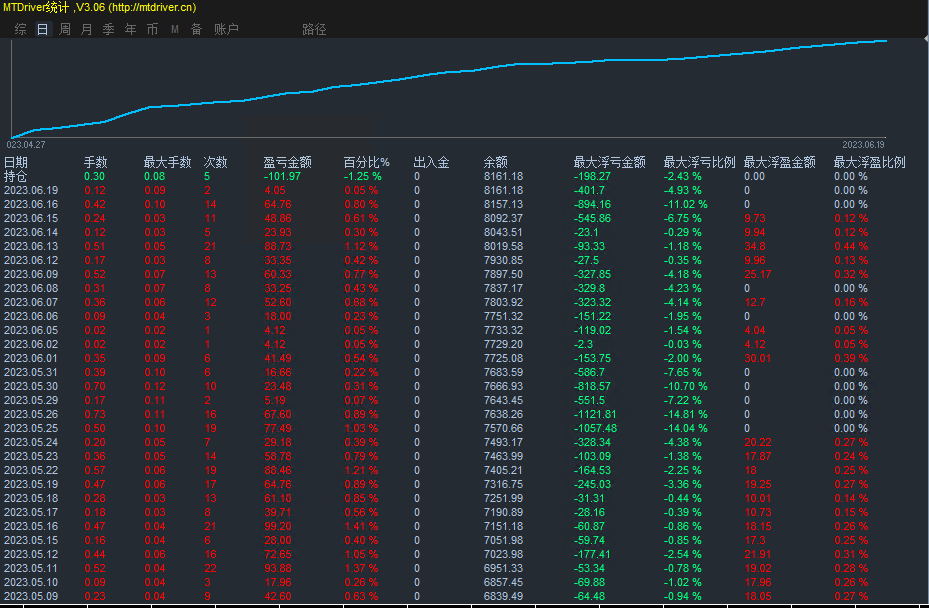The height and width of the screenshot is (608, 929).
Task: Click floating loss value -894.16
Action: pyautogui.click(x=592, y=204)
